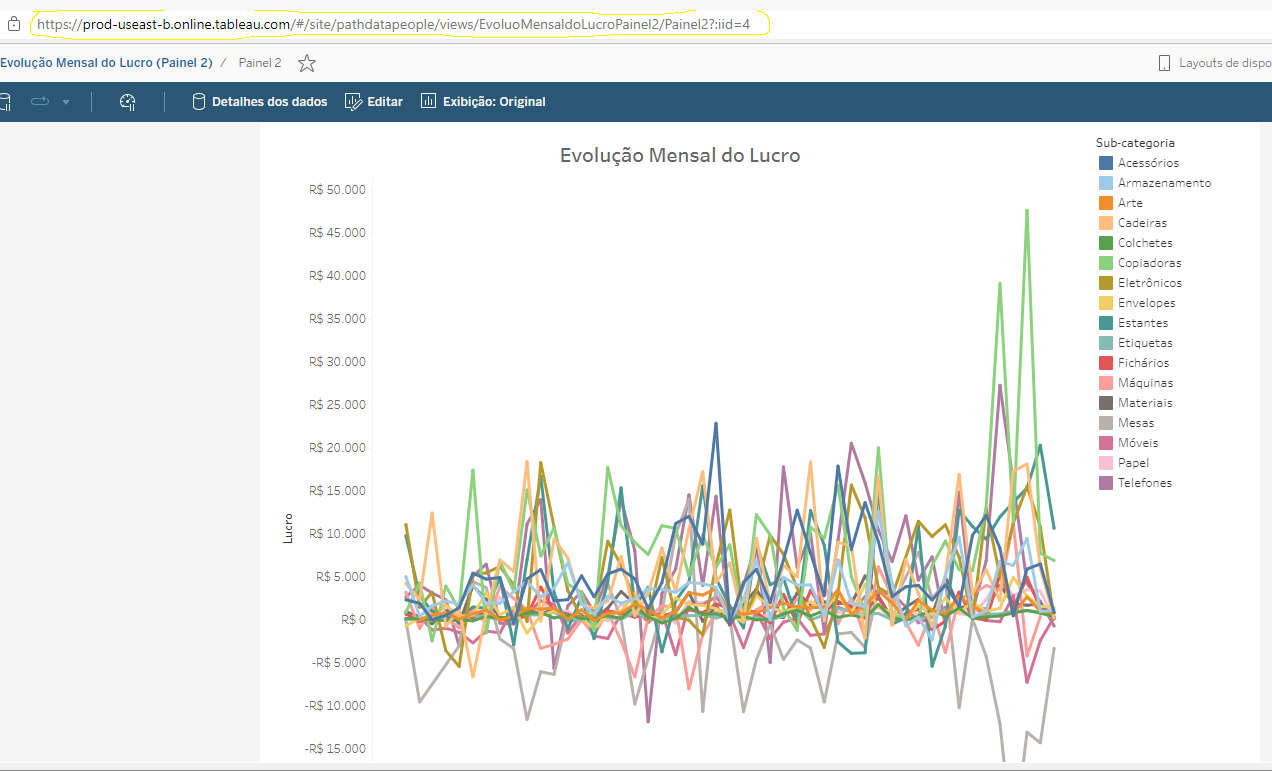Click the Editar button
The image size is (1272, 771).
[x=374, y=101]
